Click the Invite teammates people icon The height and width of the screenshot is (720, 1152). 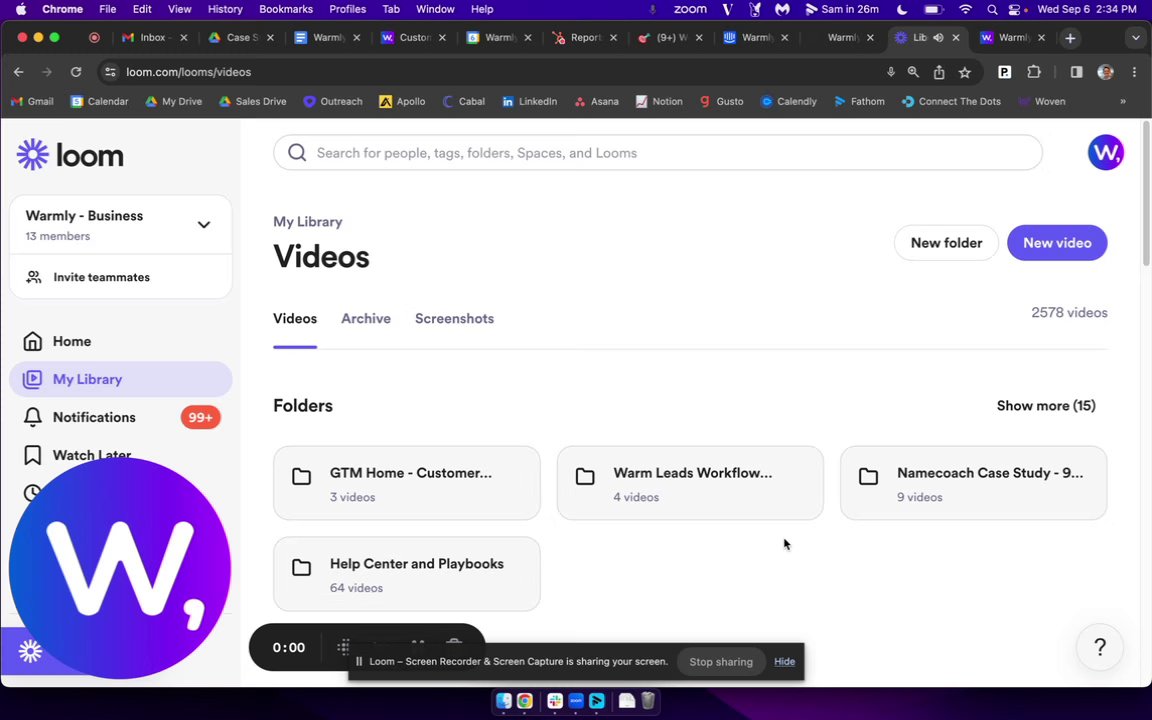(33, 277)
